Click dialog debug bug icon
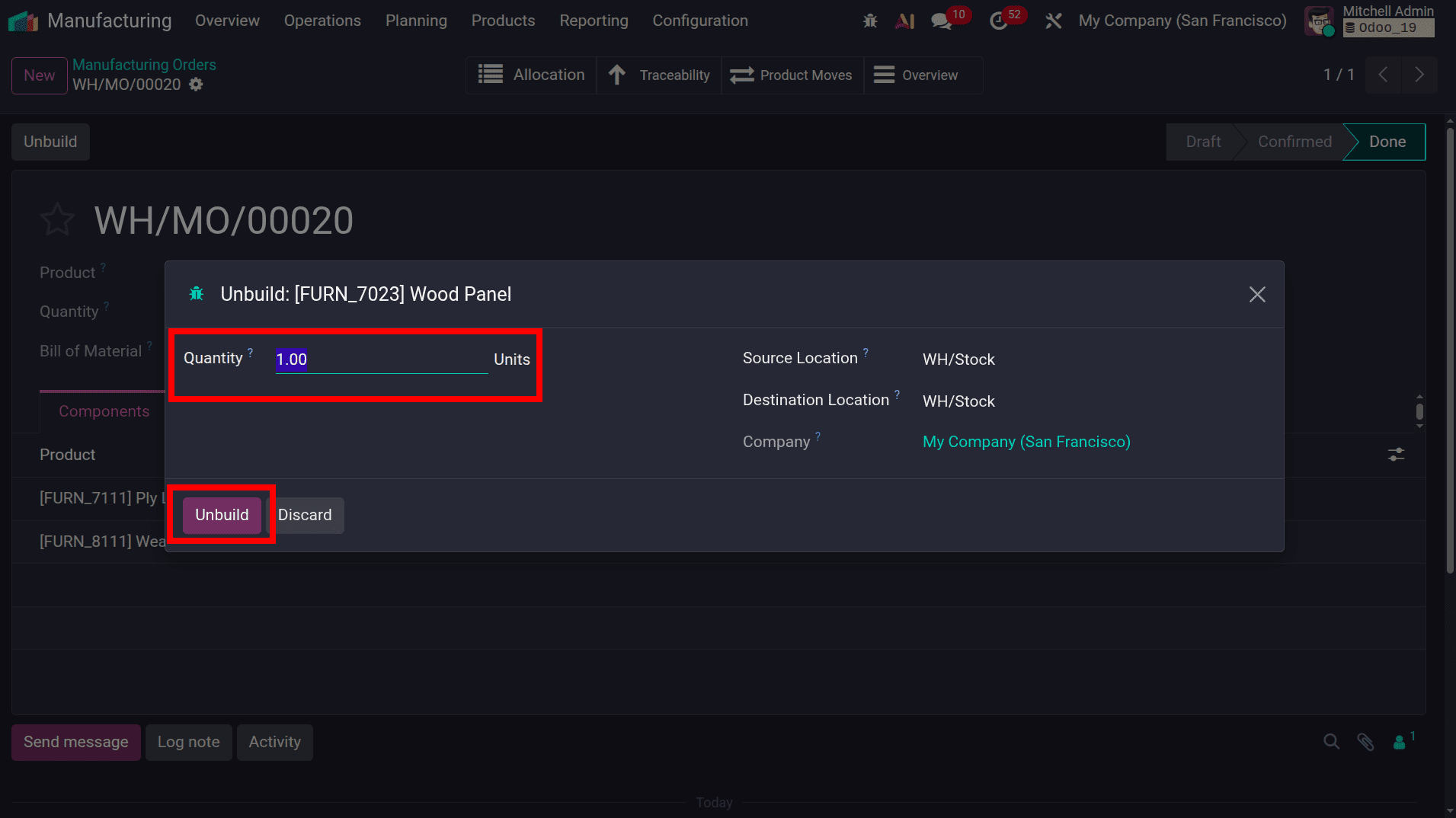Screen dimensions: 1456x818 [x=197, y=294]
